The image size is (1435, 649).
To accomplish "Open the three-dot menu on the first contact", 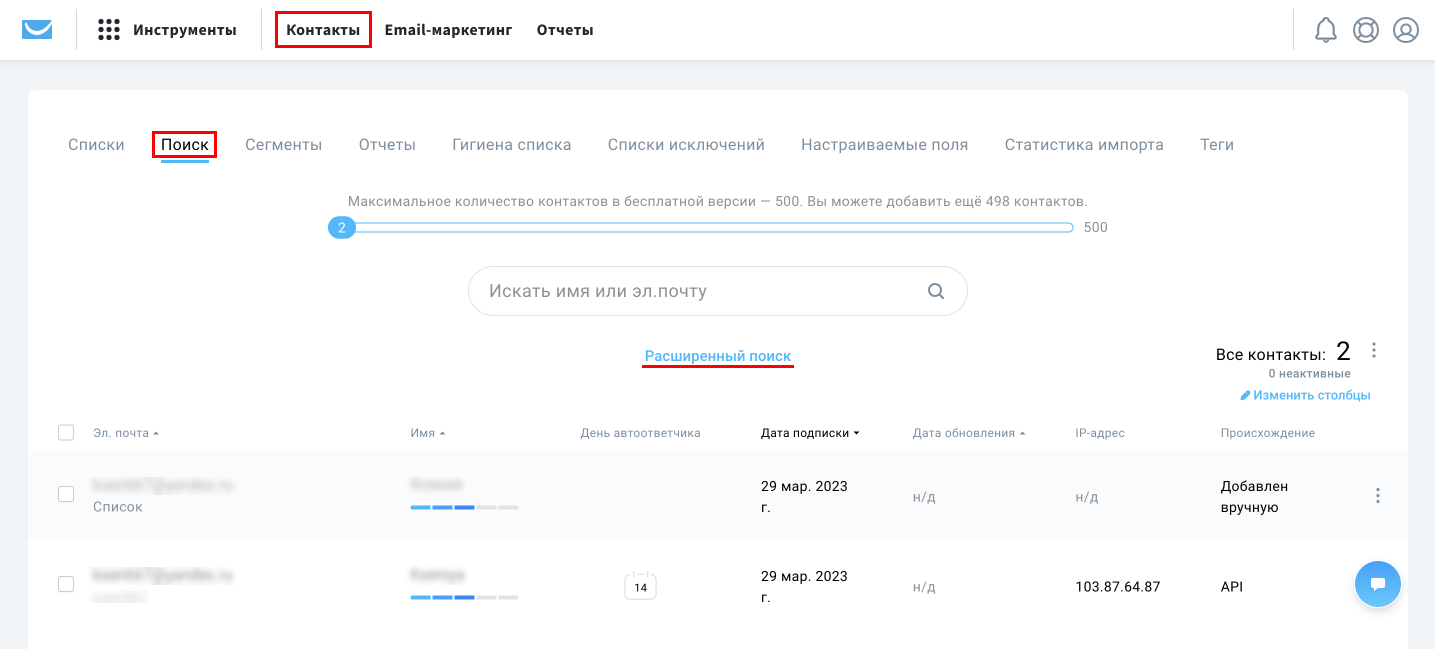I will (x=1377, y=494).
